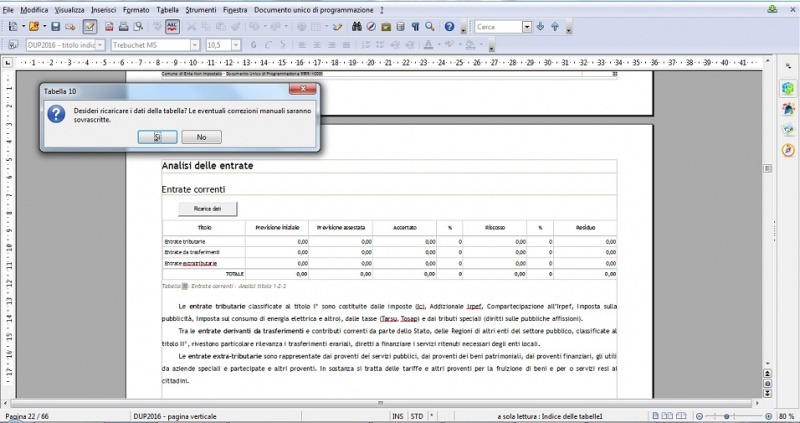Toggle automatic spellcheck ABC icon
Viewport: 800px width, 423px height.
tap(172, 26)
